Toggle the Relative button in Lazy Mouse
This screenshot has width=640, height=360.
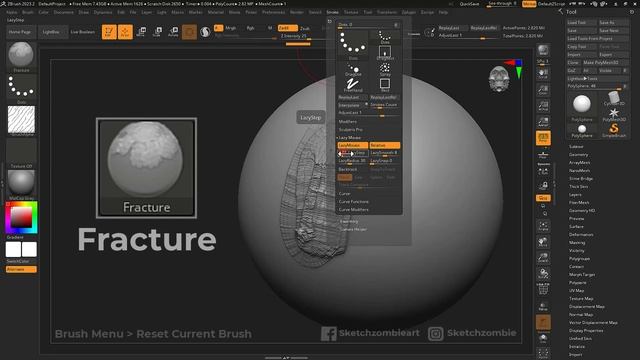tap(384, 145)
